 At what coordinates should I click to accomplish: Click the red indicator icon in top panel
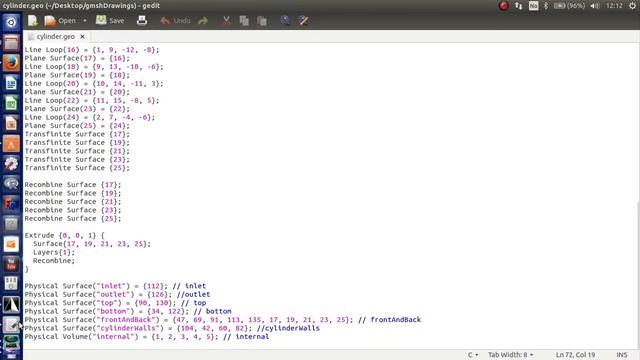tap(504, 6)
